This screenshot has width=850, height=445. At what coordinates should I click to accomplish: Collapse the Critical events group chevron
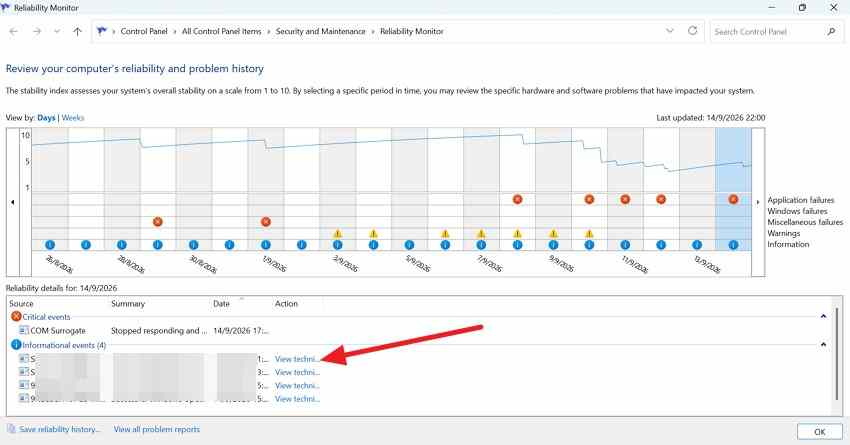coord(823,316)
